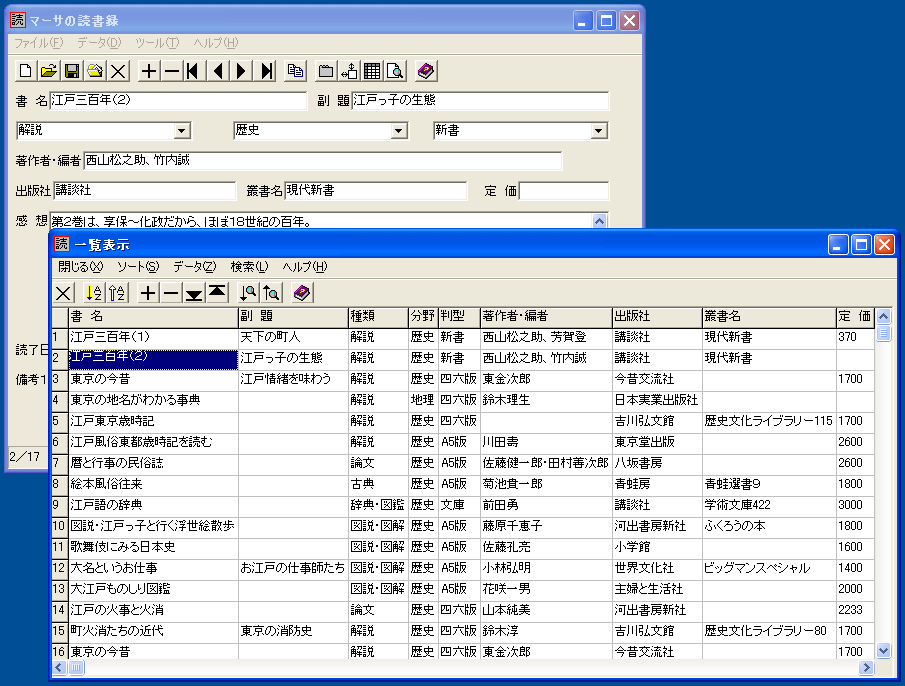Create a new record file in マーサの読書録 toolbar
Image resolution: width=905 pixels, height=686 pixels.
25,71
